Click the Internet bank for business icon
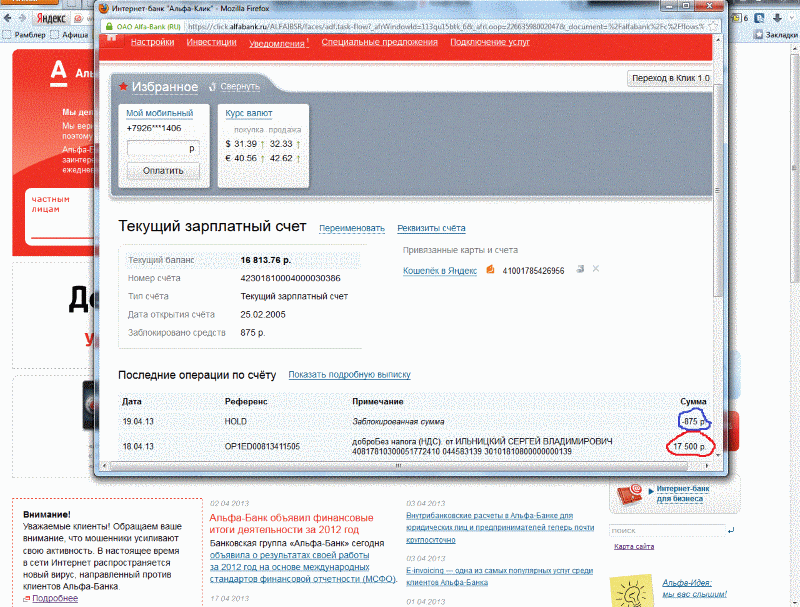800x607 pixels. coord(629,494)
